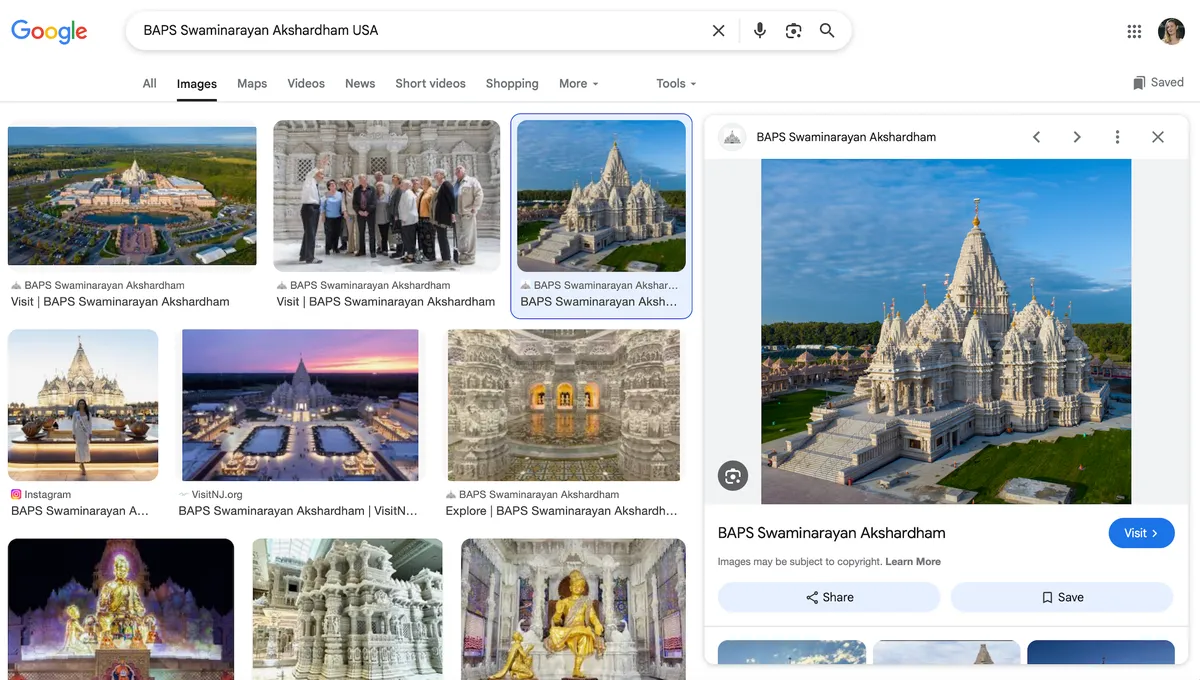Open your Google account profile avatar
This screenshot has height=680, width=1200.
pos(1171,30)
